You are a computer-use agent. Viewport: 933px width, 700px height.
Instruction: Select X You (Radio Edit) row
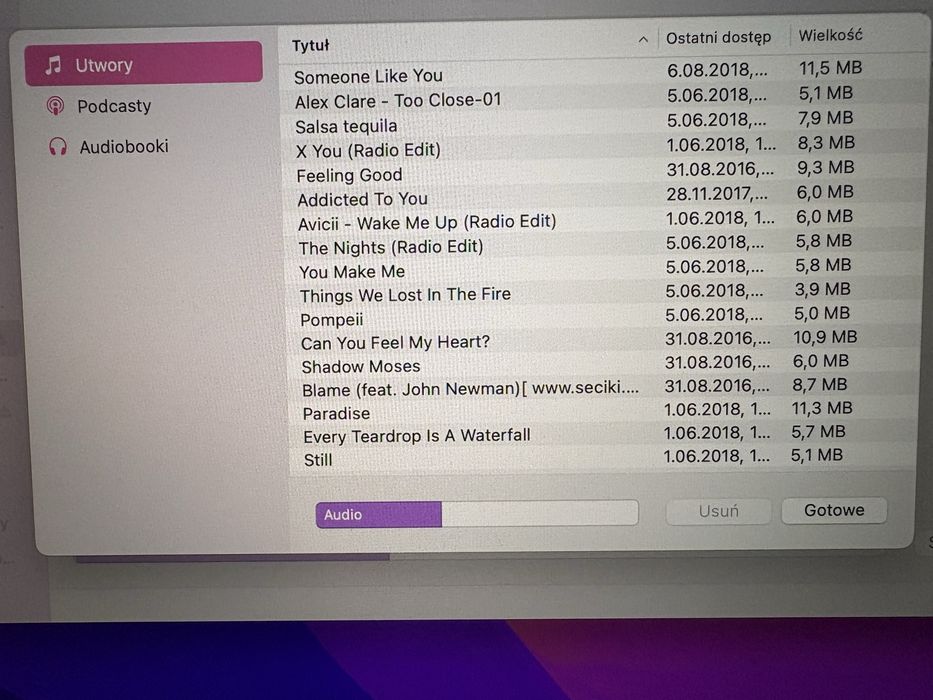pos(601,148)
